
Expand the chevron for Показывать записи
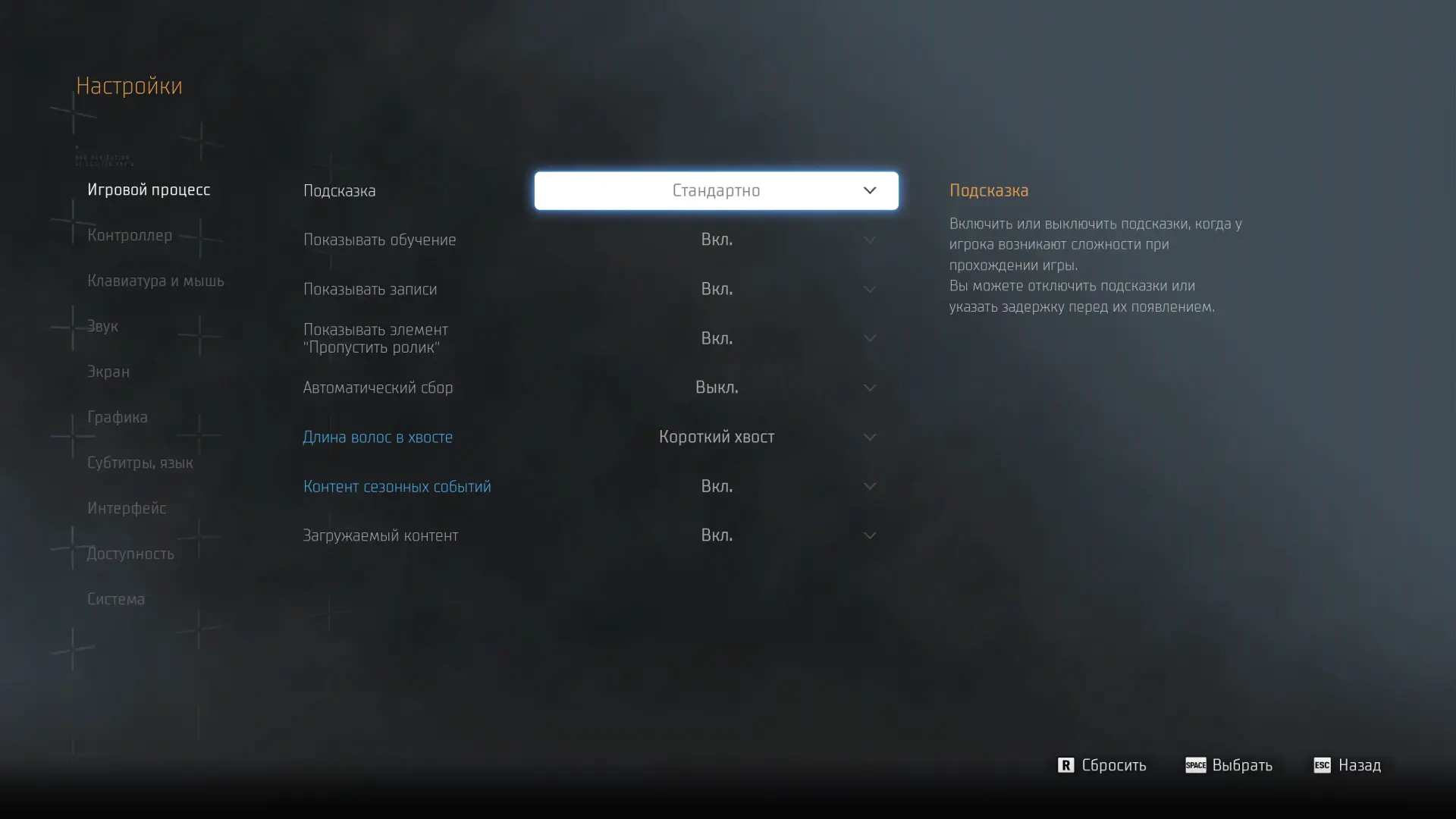point(870,289)
